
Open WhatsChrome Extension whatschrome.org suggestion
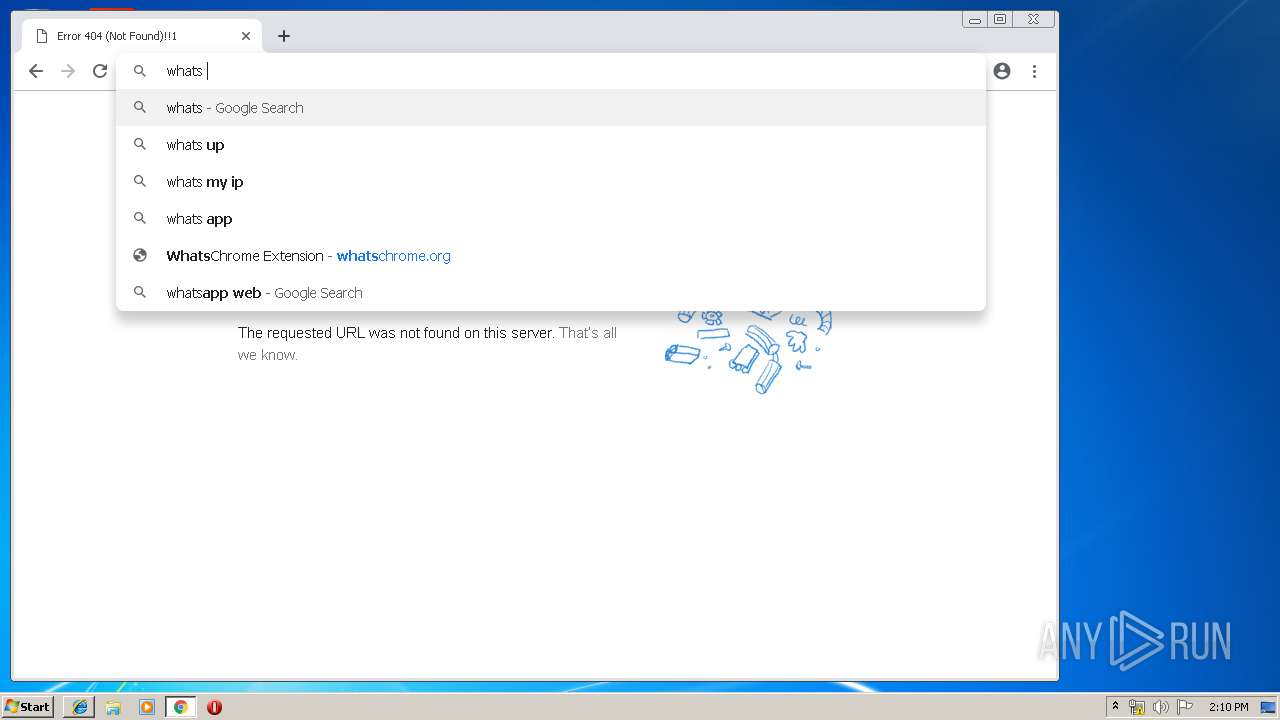click(x=551, y=256)
